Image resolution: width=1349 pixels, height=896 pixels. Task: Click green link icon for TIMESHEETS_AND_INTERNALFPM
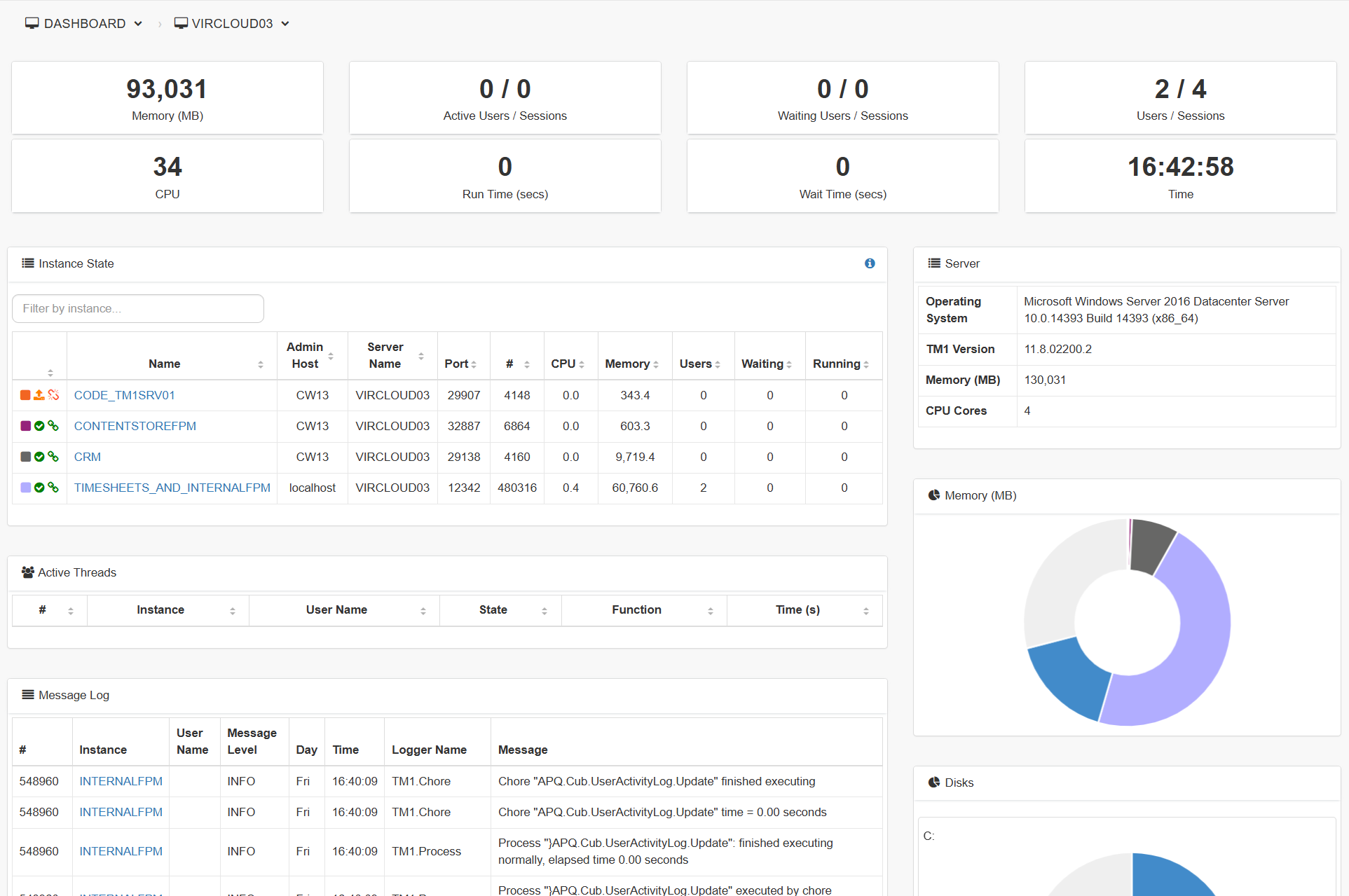[x=53, y=488]
